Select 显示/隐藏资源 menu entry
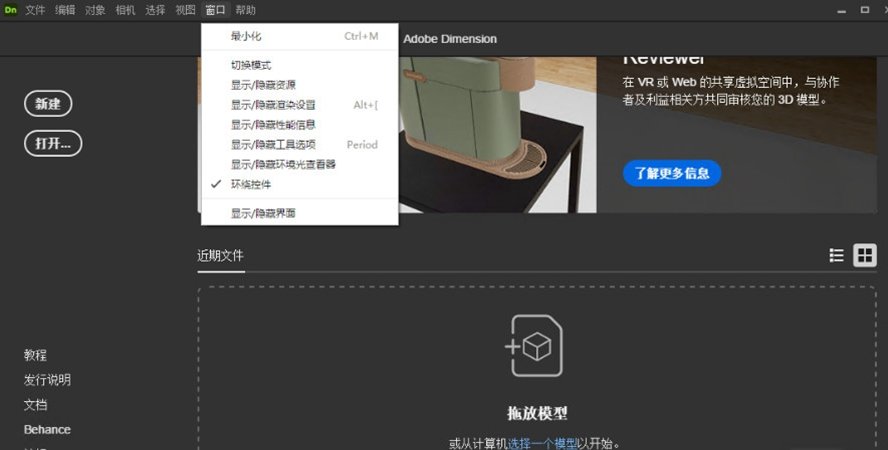Image resolution: width=888 pixels, height=450 pixels. click(300, 85)
